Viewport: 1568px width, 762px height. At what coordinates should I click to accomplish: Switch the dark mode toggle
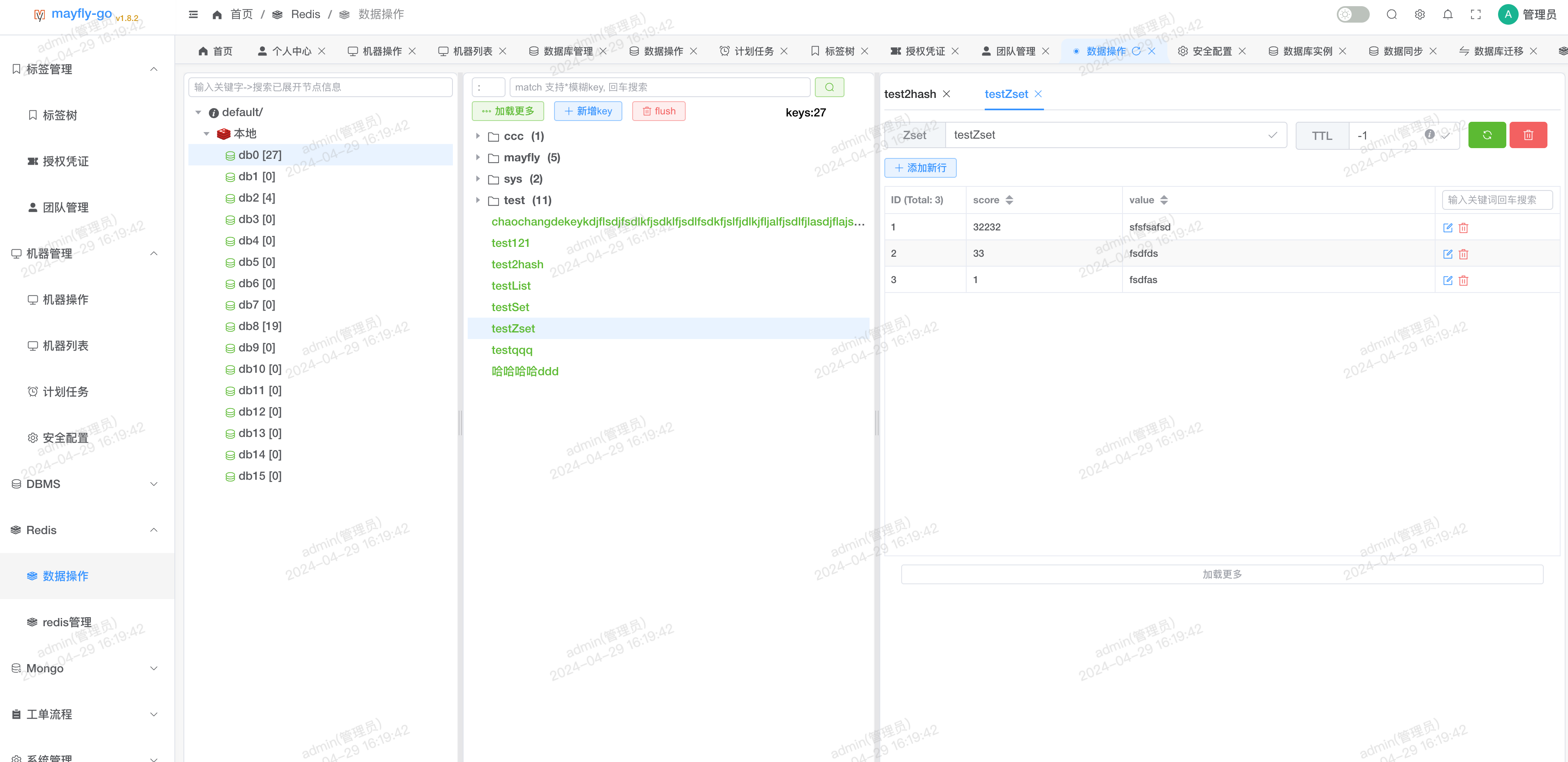coord(1352,14)
